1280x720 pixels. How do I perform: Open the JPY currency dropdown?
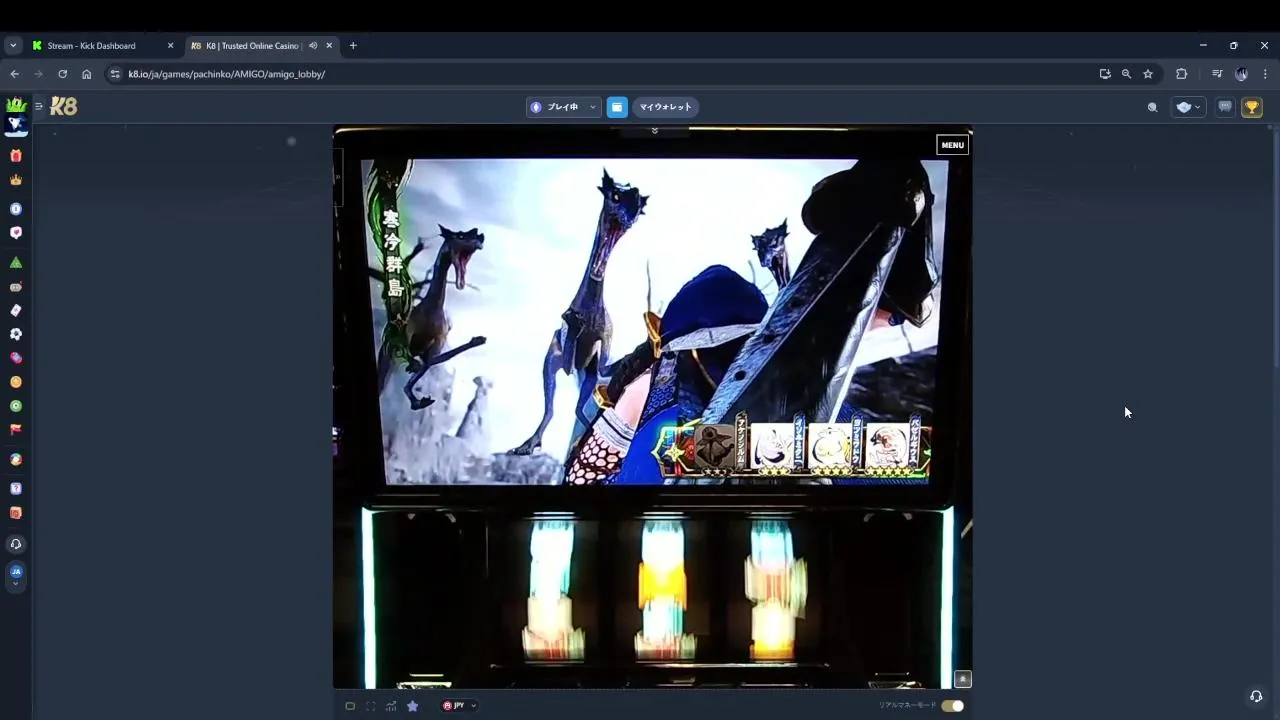pyautogui.click(x=460, y=706)
